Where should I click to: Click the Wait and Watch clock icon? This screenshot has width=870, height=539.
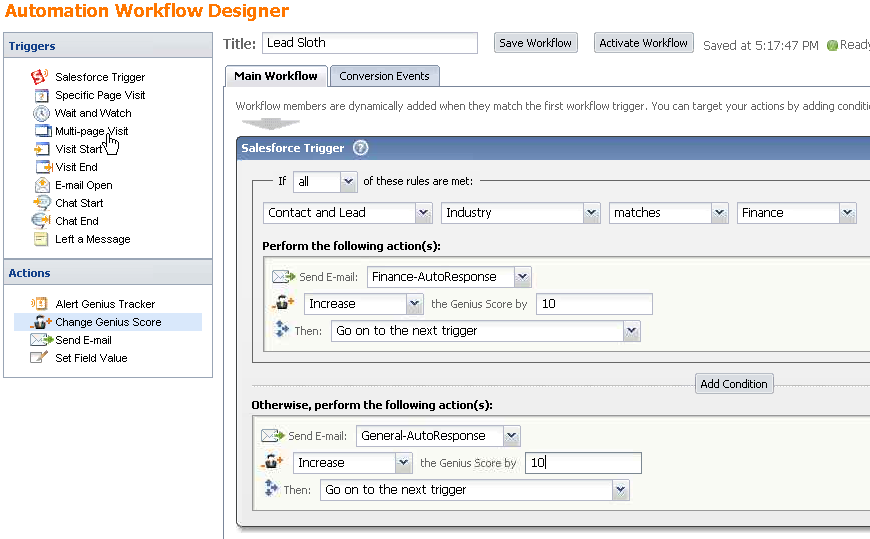point(41,113)
